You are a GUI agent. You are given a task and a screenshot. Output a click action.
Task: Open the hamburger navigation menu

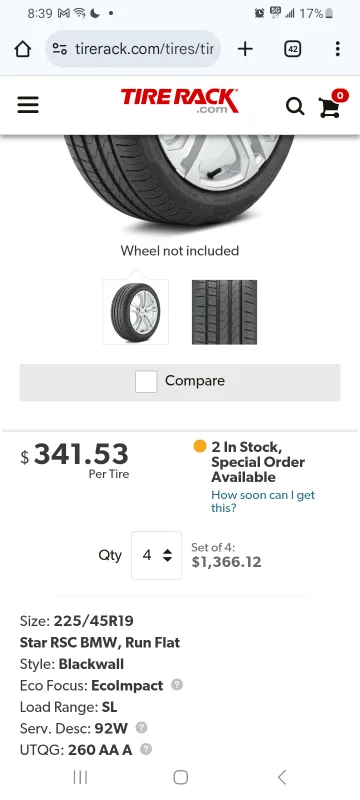28,105
